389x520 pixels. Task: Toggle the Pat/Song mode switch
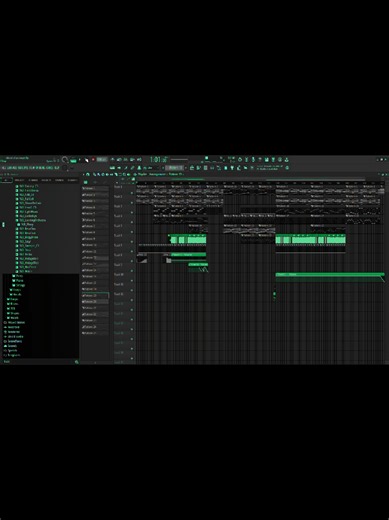73,160
